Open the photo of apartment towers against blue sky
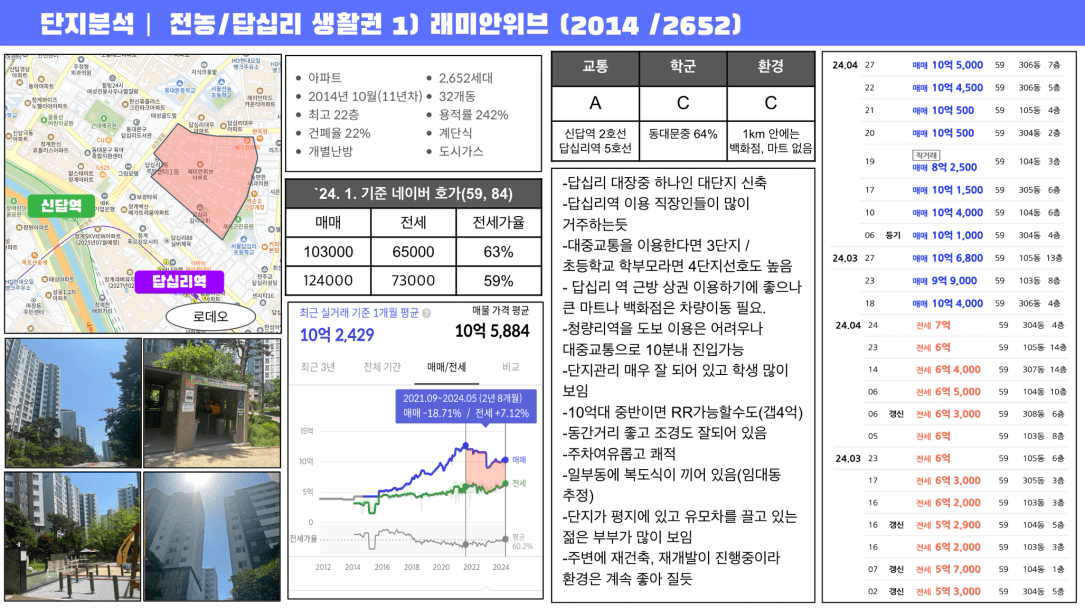 [x=73, y=403]
